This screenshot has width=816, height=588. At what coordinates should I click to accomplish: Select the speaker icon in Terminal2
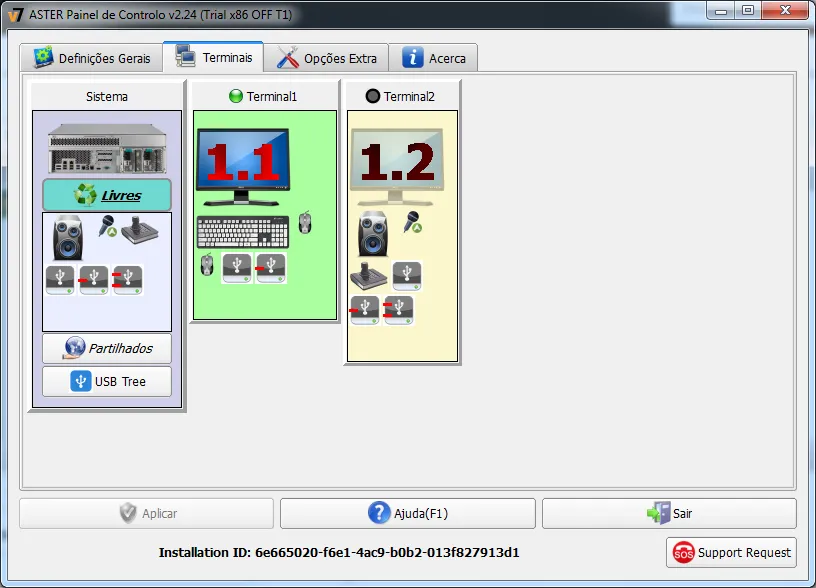373,234
